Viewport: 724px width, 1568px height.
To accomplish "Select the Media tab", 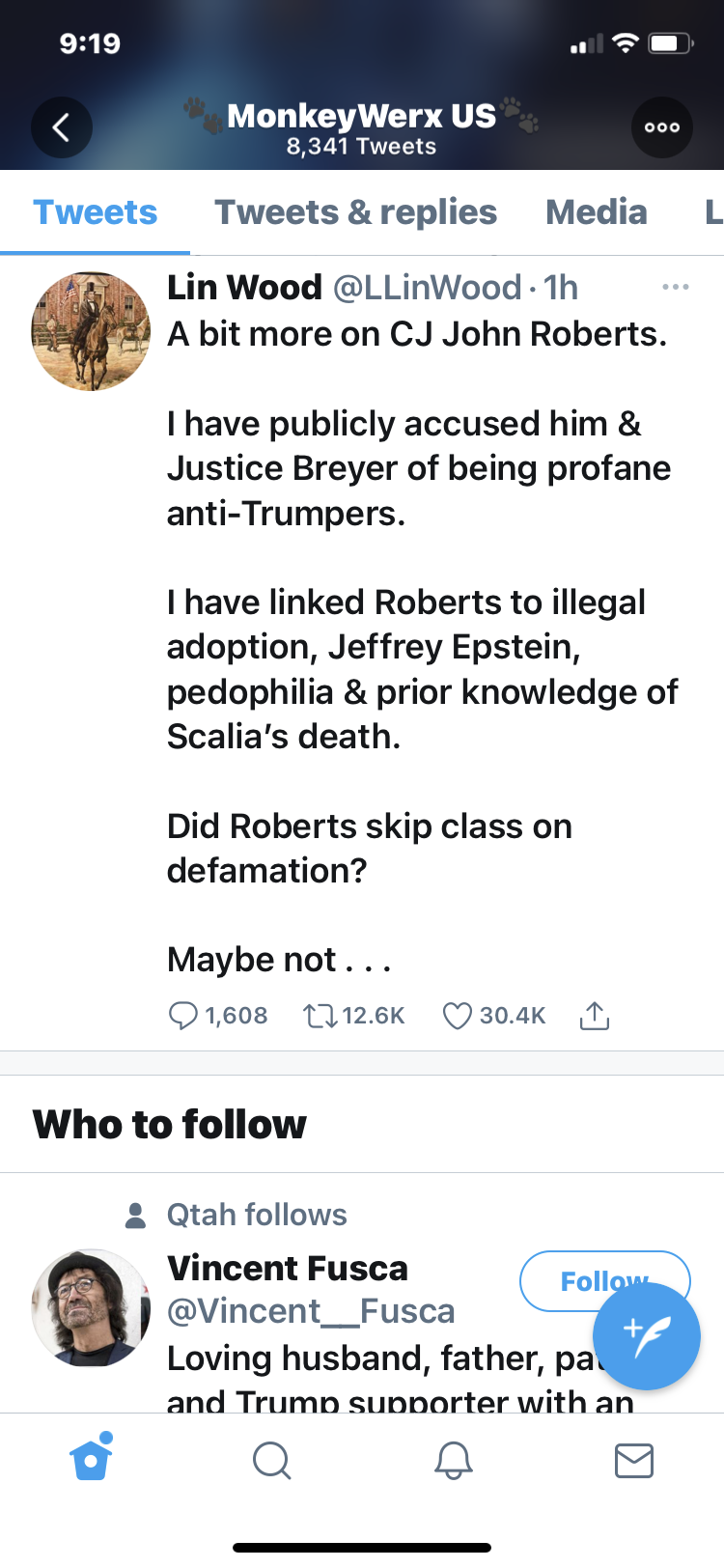I will [596, 212].
